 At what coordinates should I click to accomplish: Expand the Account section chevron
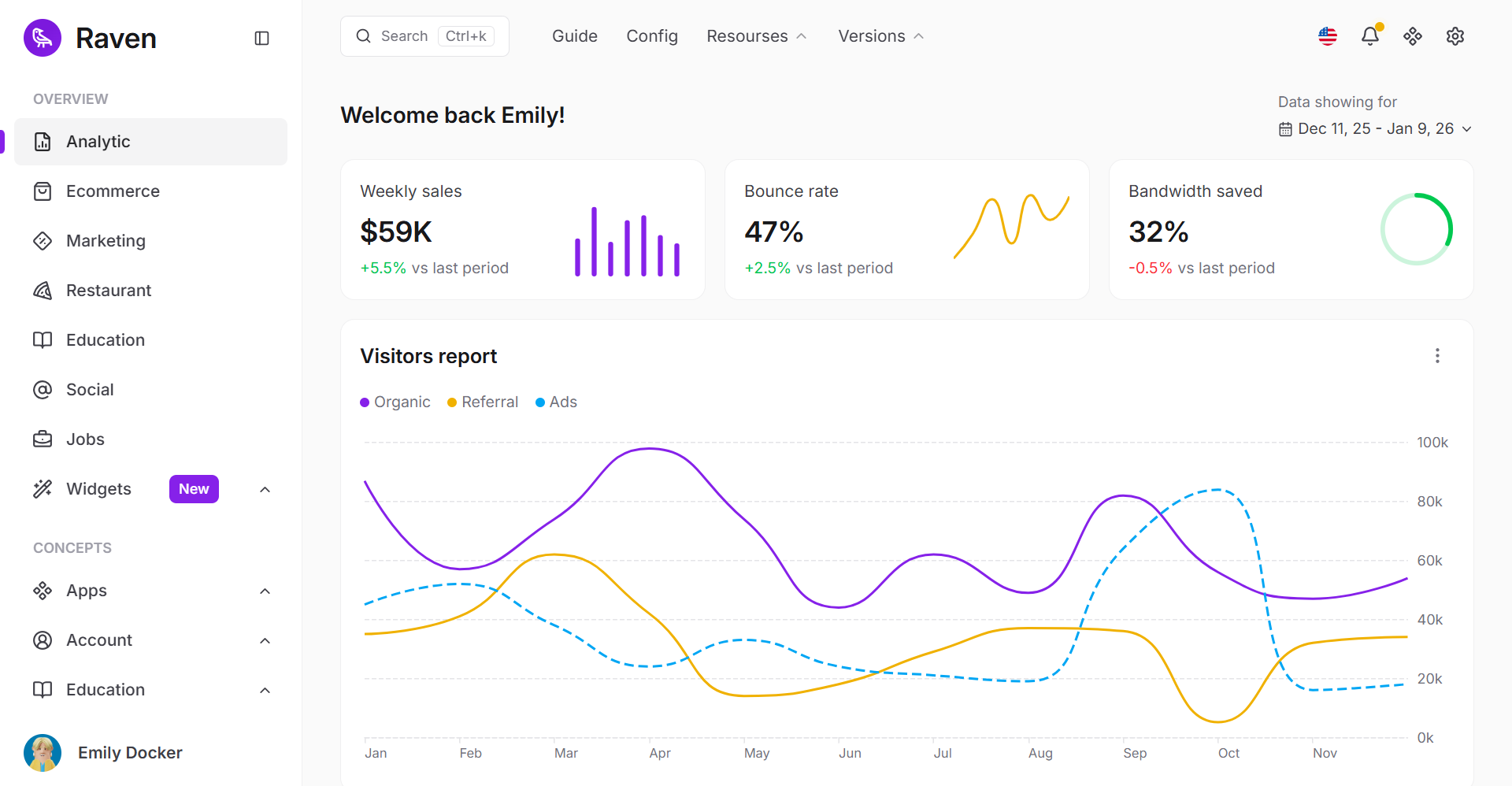[x=265, y=641]
